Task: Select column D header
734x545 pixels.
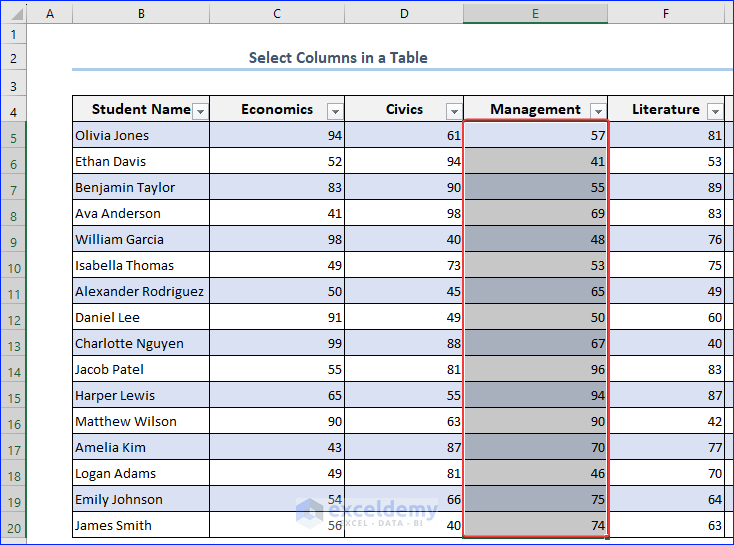Action: 404,14
